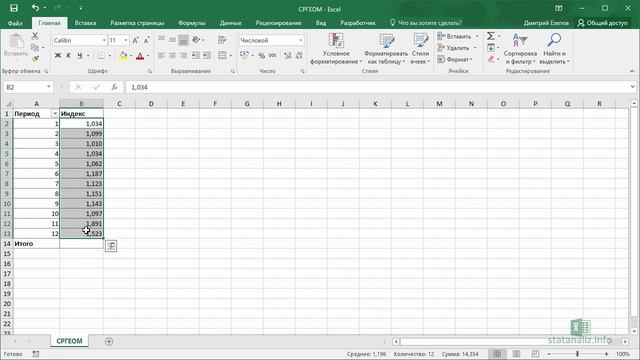Toggle bold formatting (Ж)
The height and width of the screenshot is (360, 640).
pos(58,56)
